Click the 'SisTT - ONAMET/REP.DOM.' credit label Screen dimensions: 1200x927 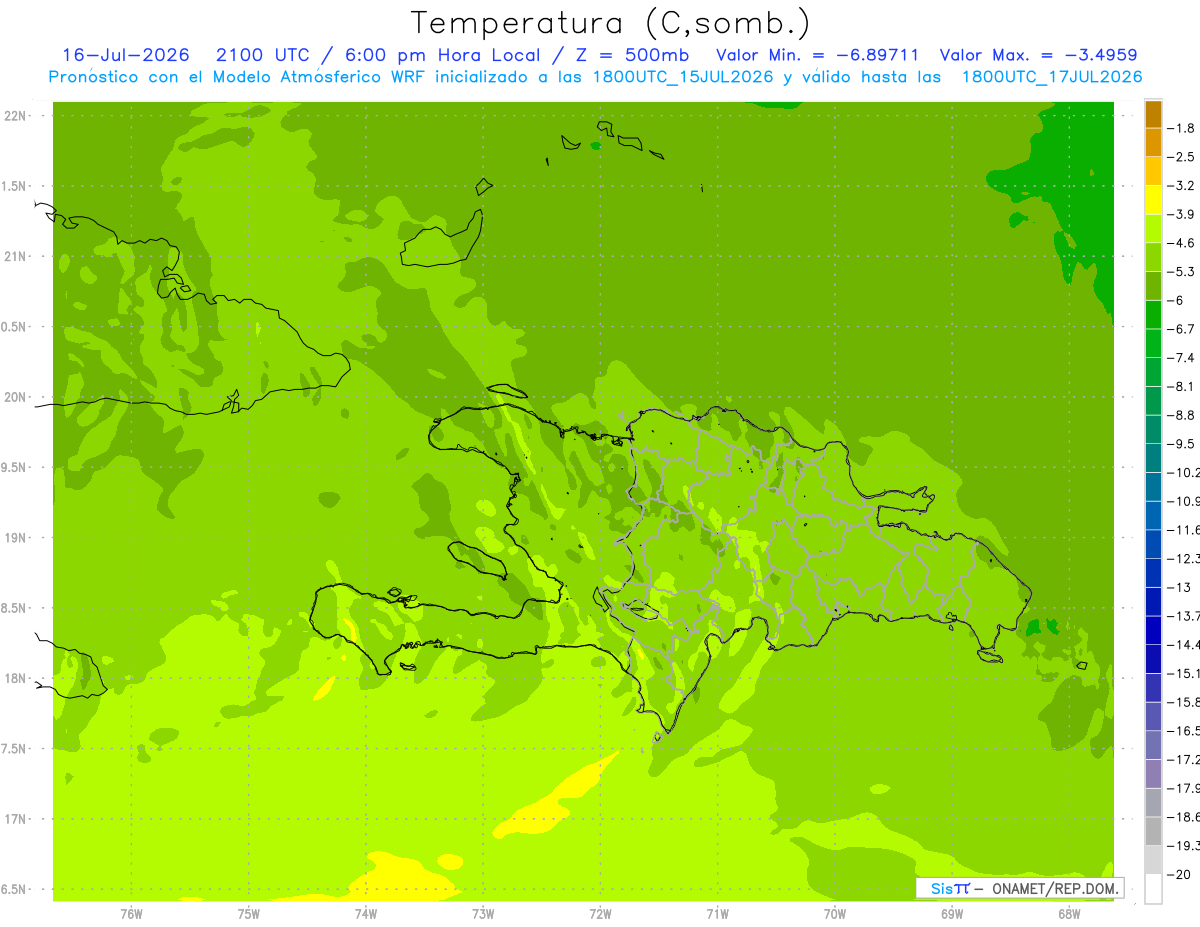click(1021, 888)
